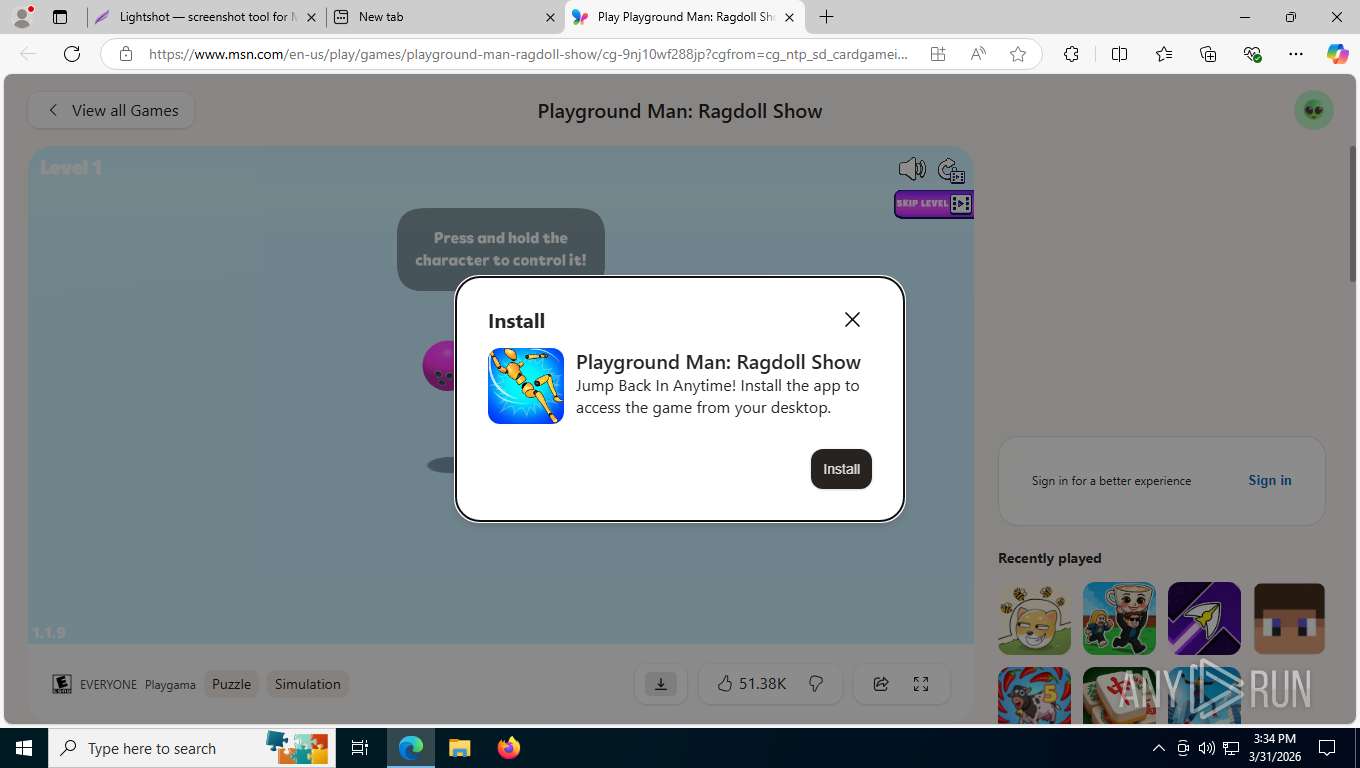Screen dimensions: 1360x768
Task: Open the notification center icon
Action: pyautogui.click(x=1327, y=748)
